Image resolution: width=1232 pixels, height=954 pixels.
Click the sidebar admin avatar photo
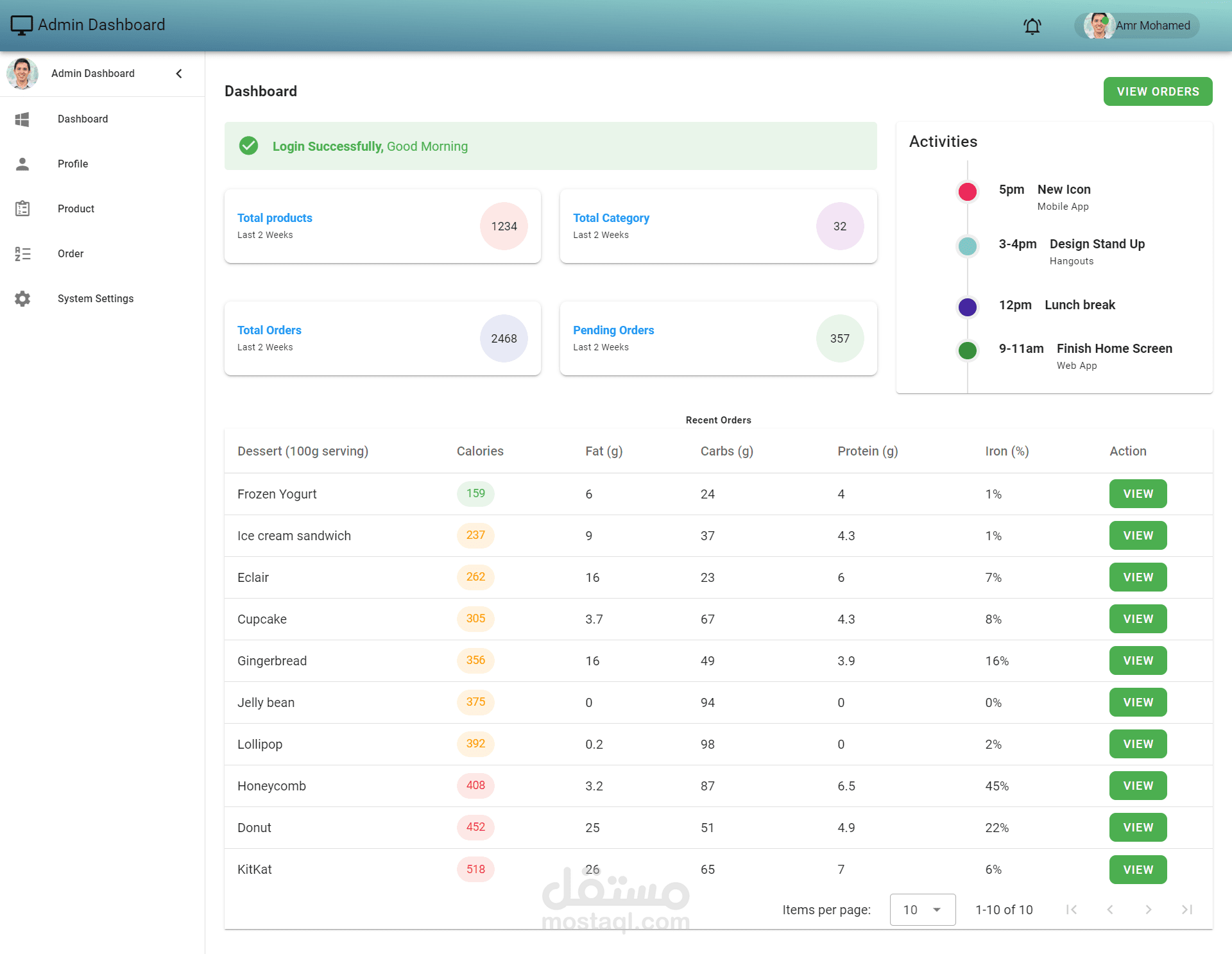coord(22,74)
